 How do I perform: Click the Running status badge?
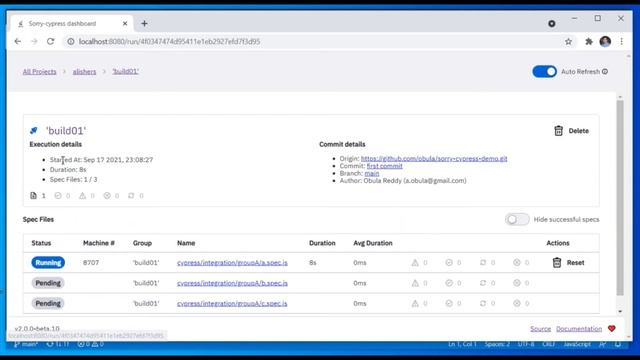click(x=48, y=262)
